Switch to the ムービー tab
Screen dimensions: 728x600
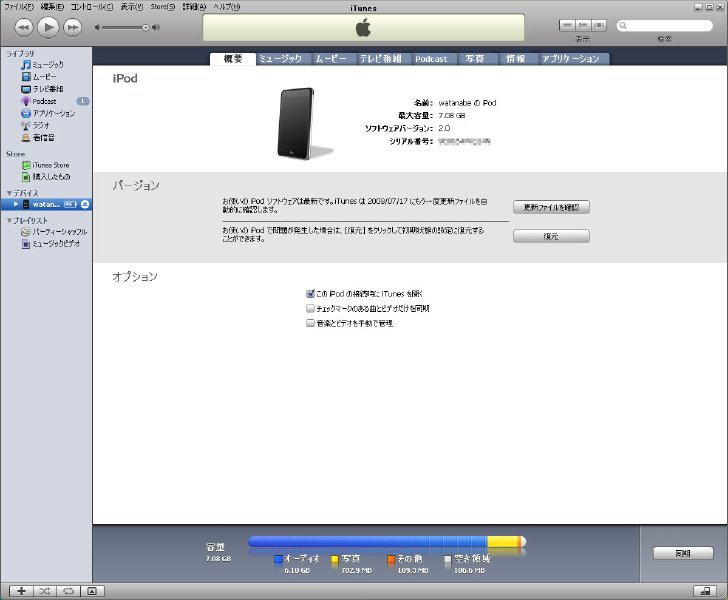point(331,59)
